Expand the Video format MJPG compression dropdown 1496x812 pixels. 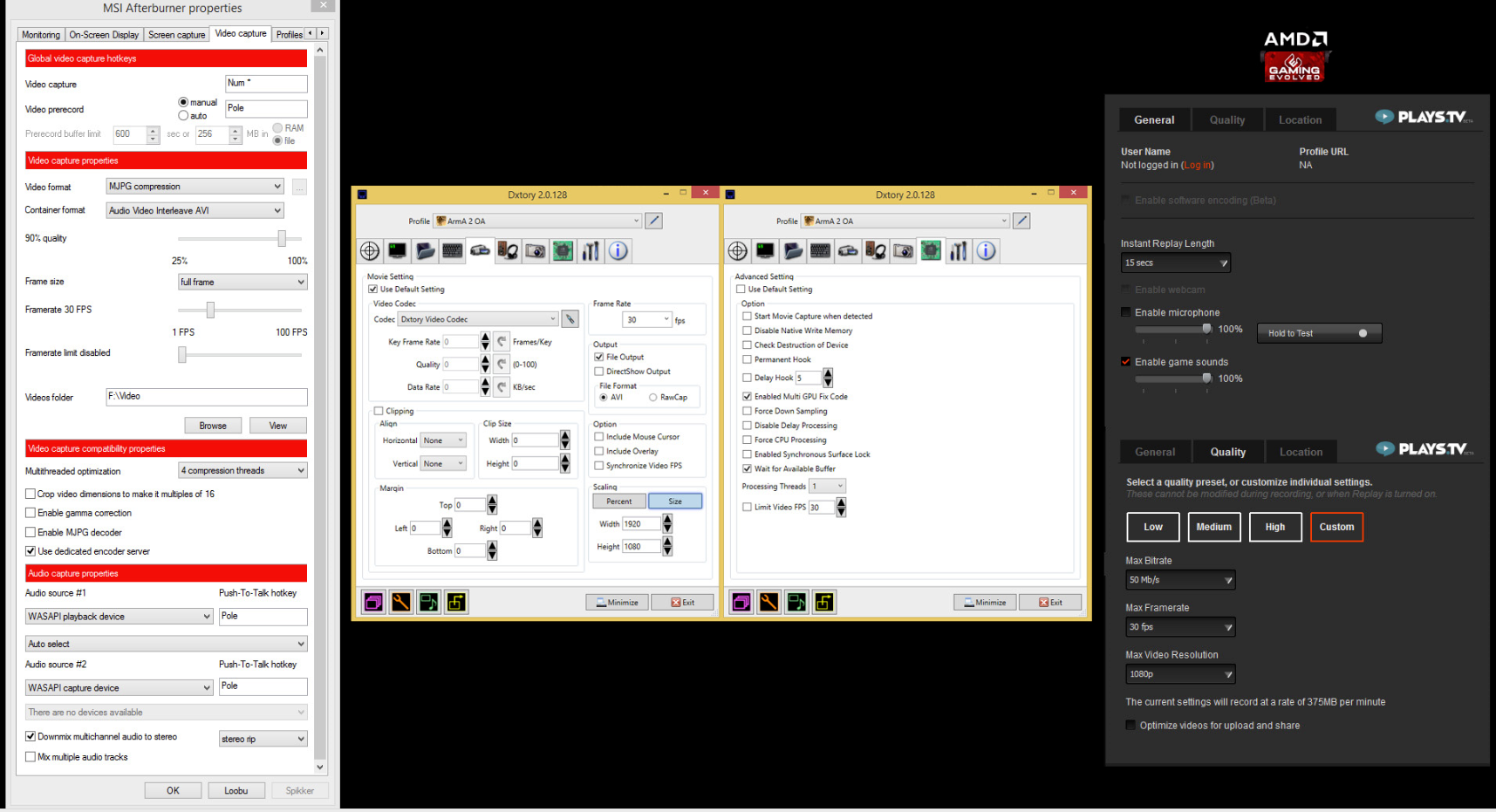pos(195,187)
